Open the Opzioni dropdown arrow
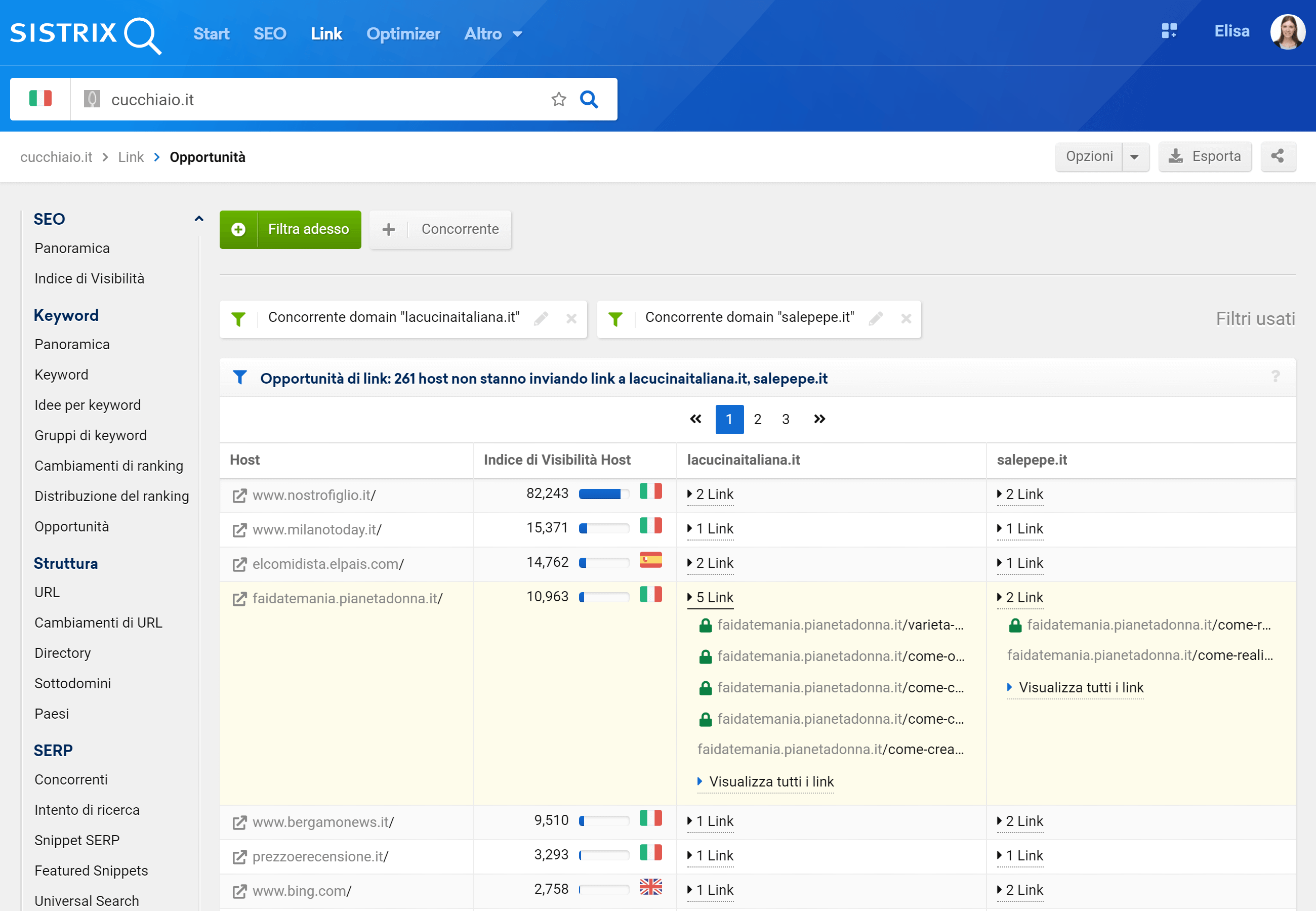Viewport: 1316px width, 911px height. (1135, 157)
